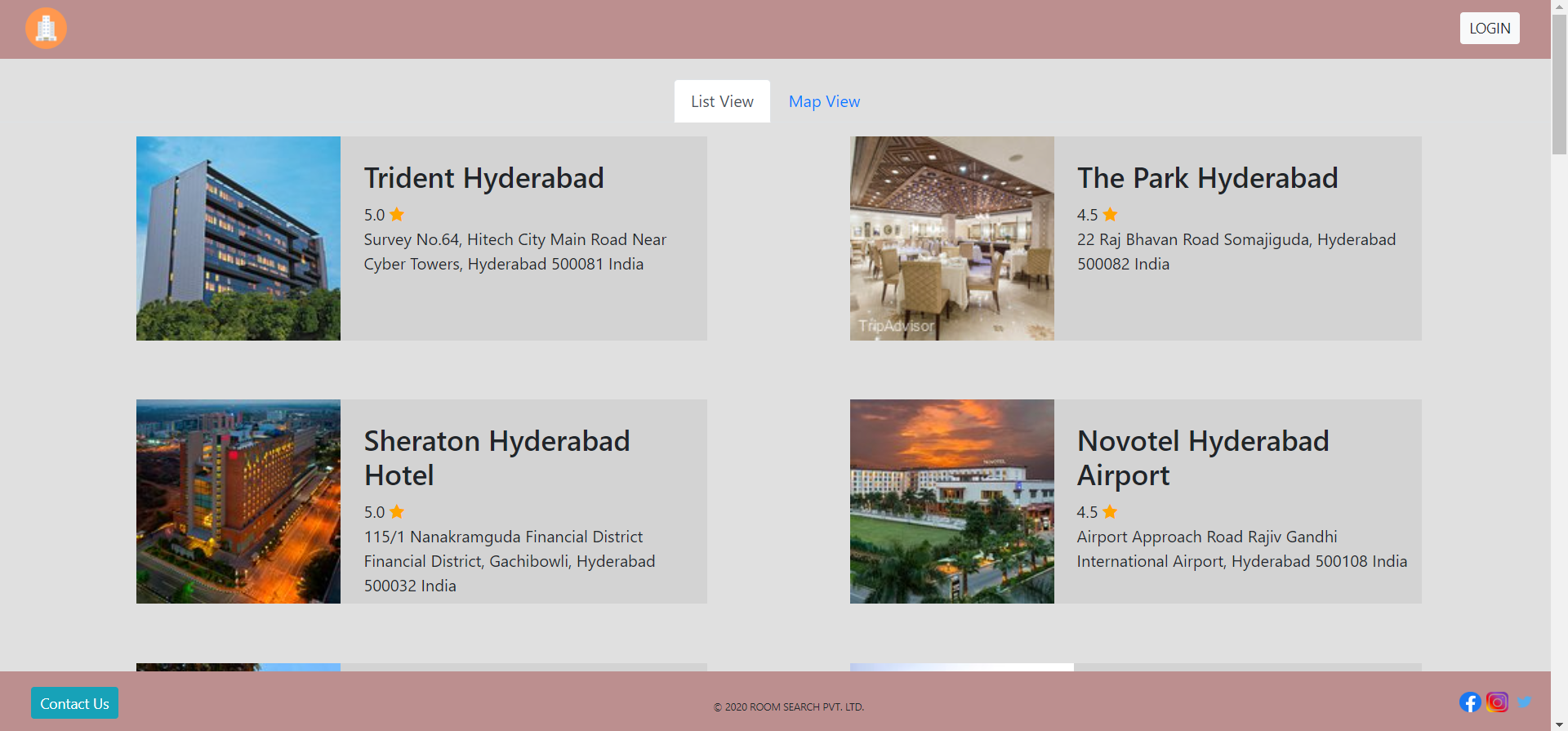Click The Park Hyderabad 4.5 rating value
The height and width of the screenshot is (731, 1568).
tap(1087, 215)
